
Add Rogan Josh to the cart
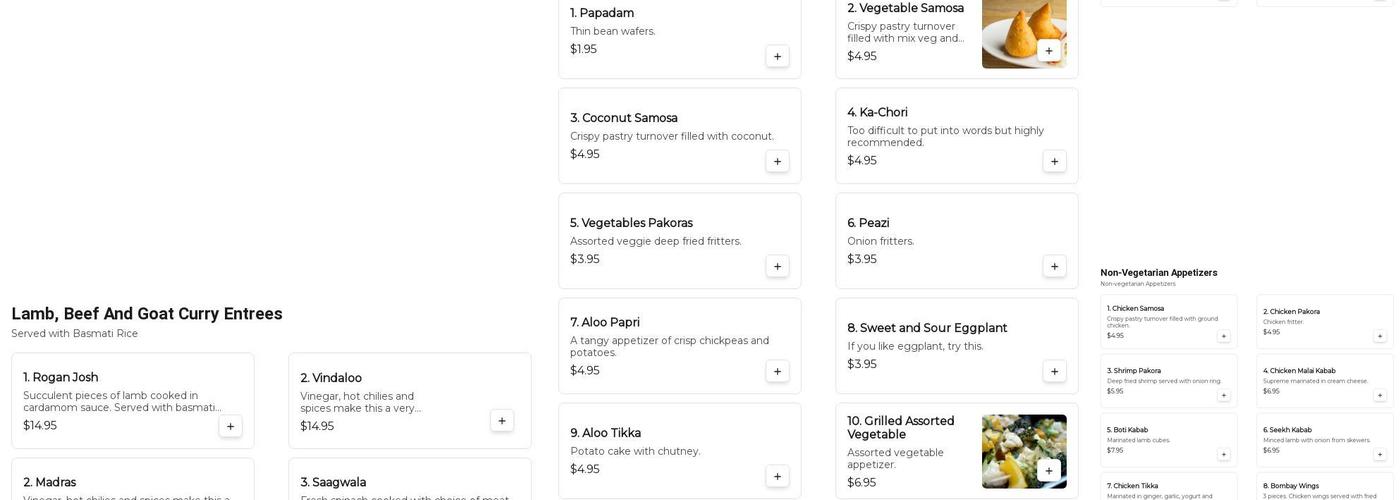[x=230, y=426]
